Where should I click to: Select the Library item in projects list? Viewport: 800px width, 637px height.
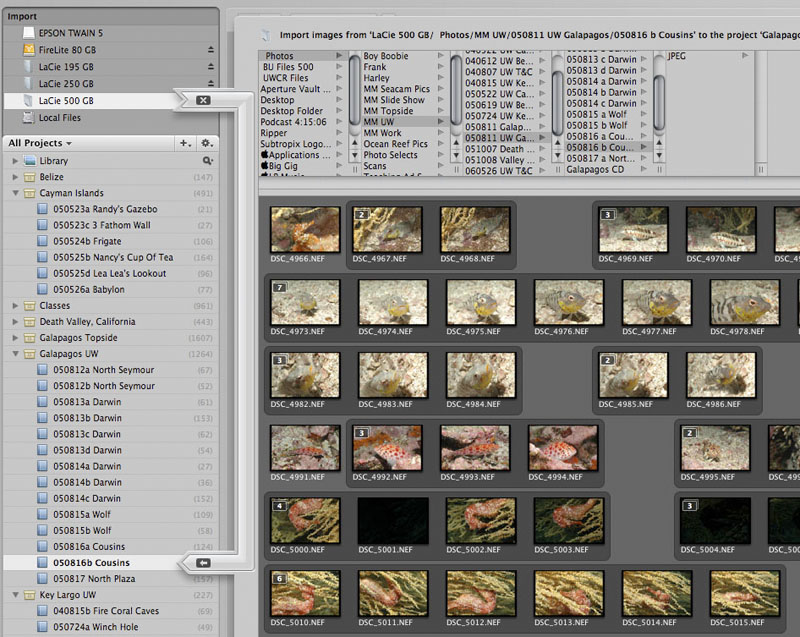click(53, 160)
